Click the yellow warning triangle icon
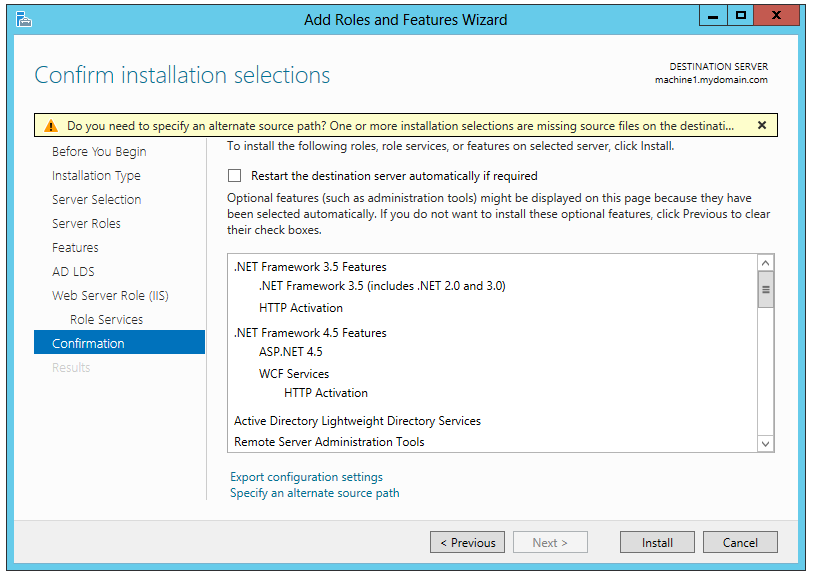This screenshot has height=577, width=813. pos(49,126)
